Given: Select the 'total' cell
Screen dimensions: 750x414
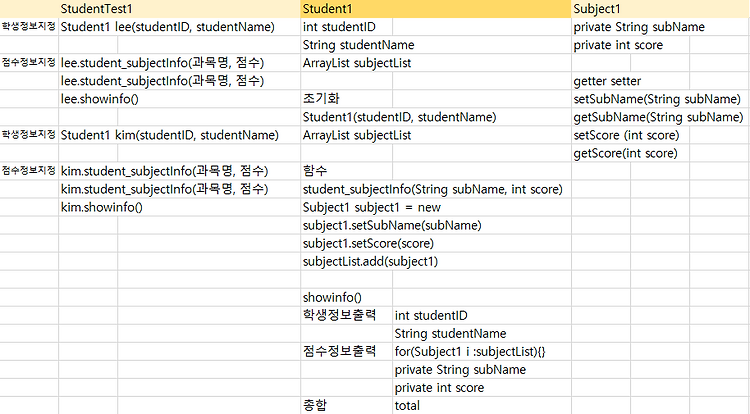Looking at the screenshot, I should click(x=407, y=406).
